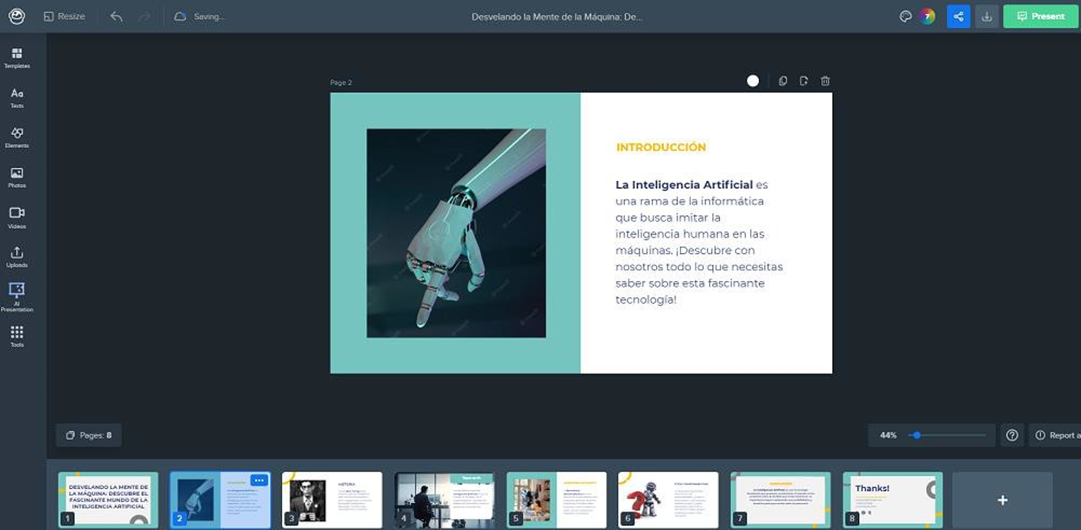The width and height of the screenshot is (1081, 530).
Task: Click the undo arrow
Action: click(x=117, y=17)
